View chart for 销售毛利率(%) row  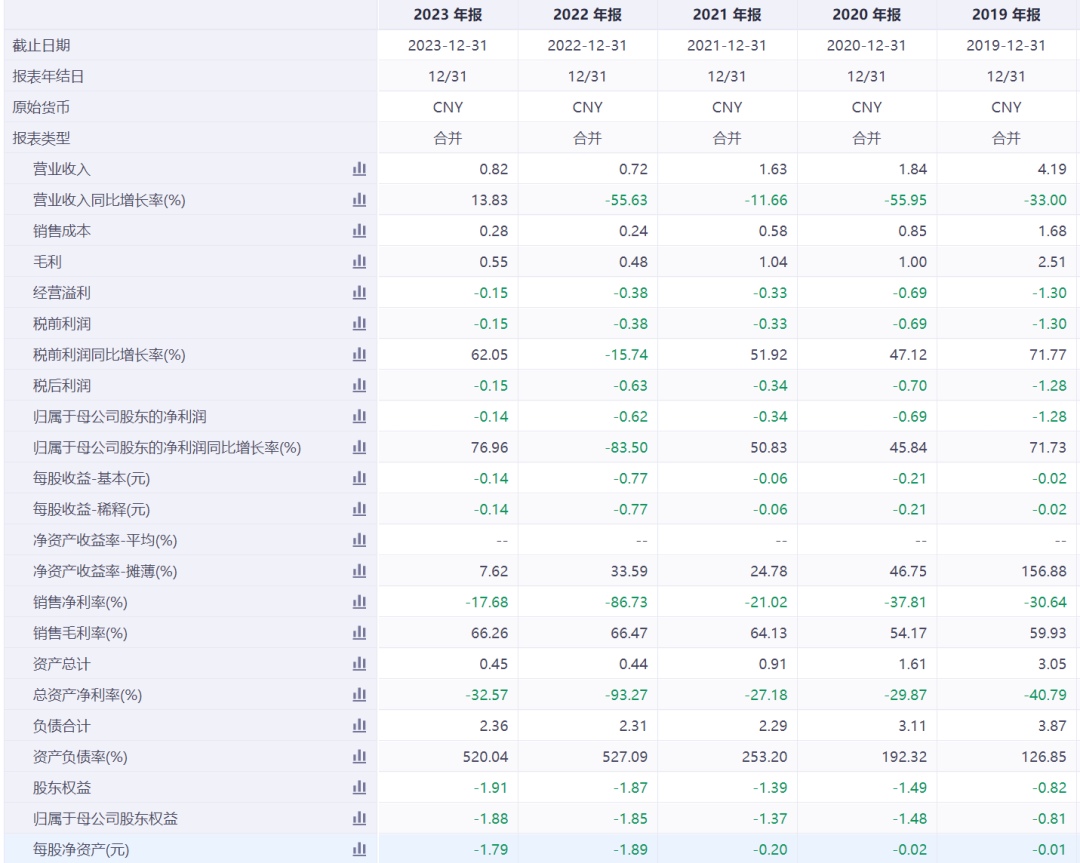coord(359,633)
